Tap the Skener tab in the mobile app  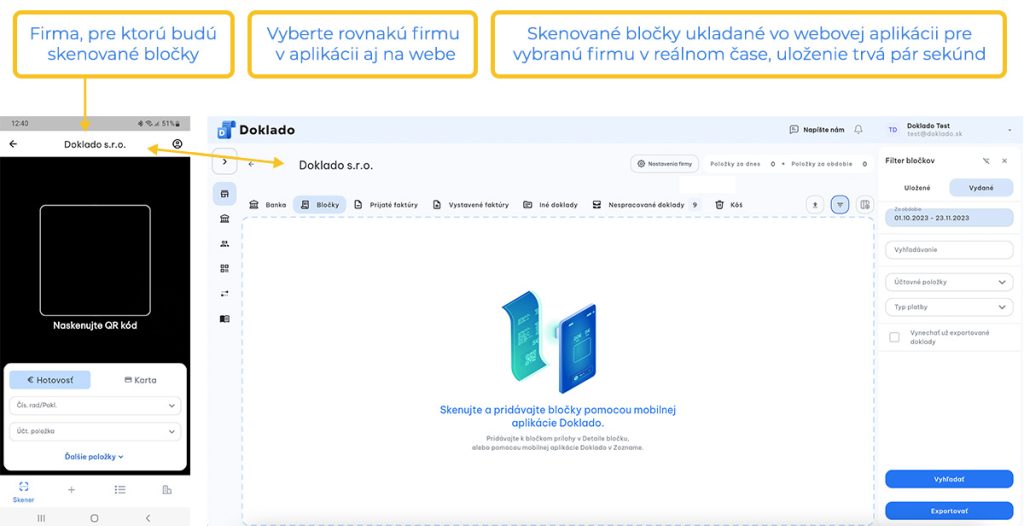(x=24, y=492)
